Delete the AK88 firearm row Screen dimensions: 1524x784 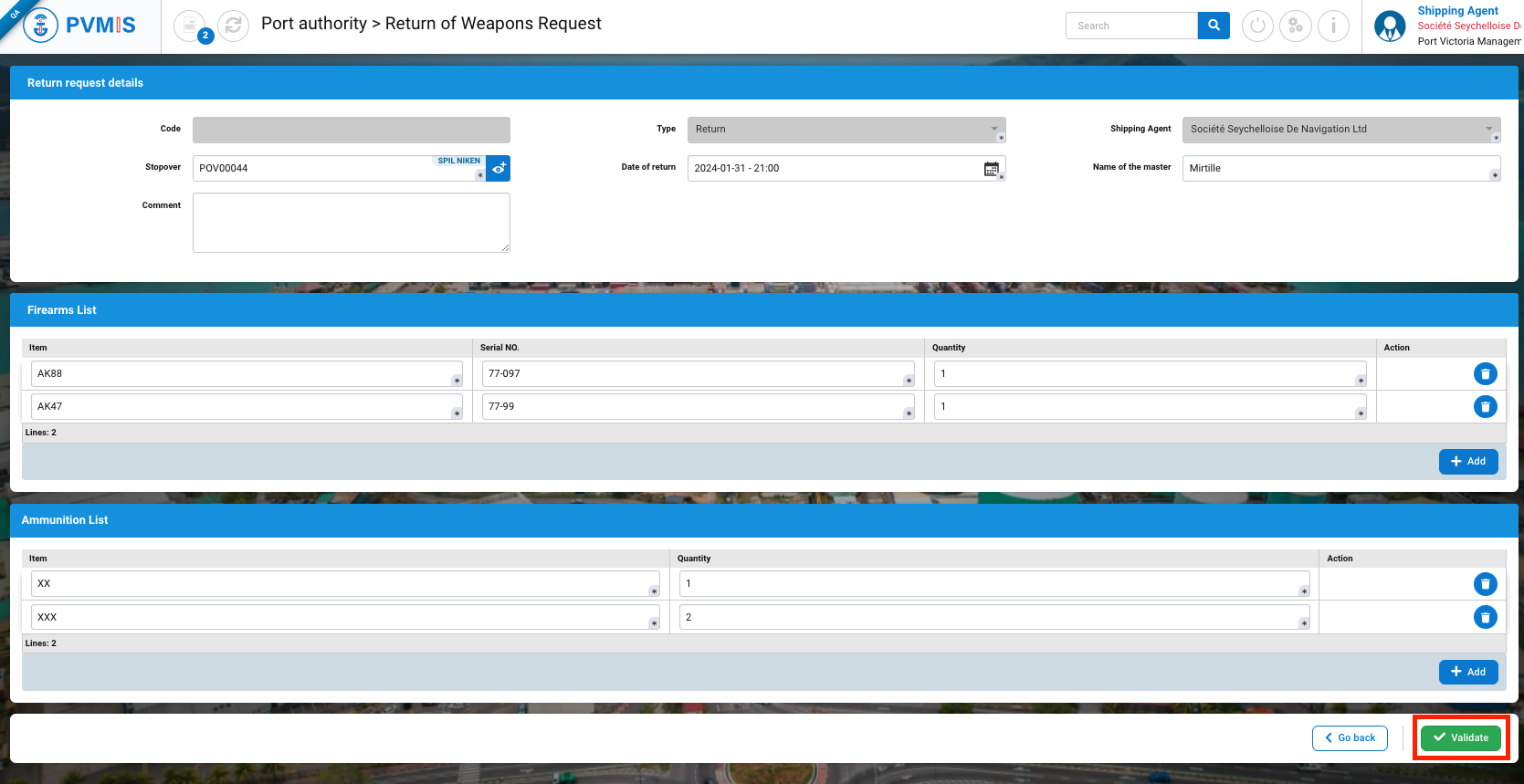[x=1485, y=373]
